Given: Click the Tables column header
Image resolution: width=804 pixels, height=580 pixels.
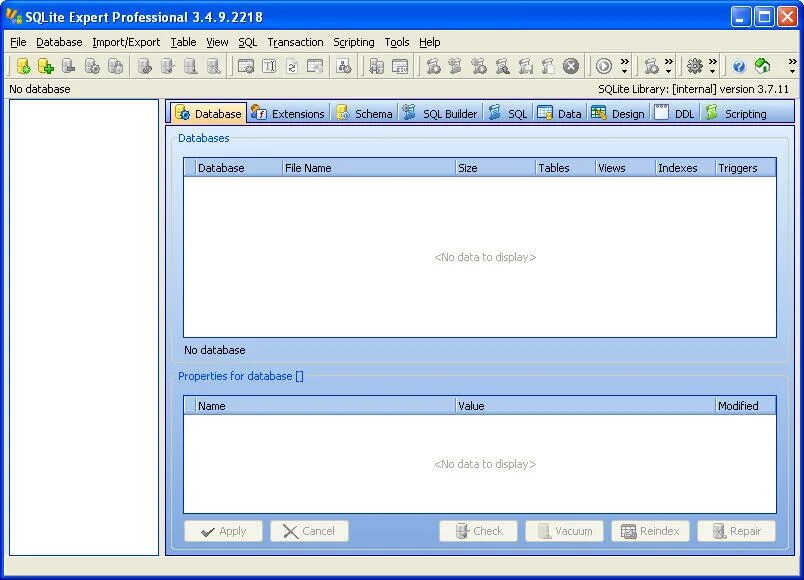Looking at the screenshot, I should [565, 168].
